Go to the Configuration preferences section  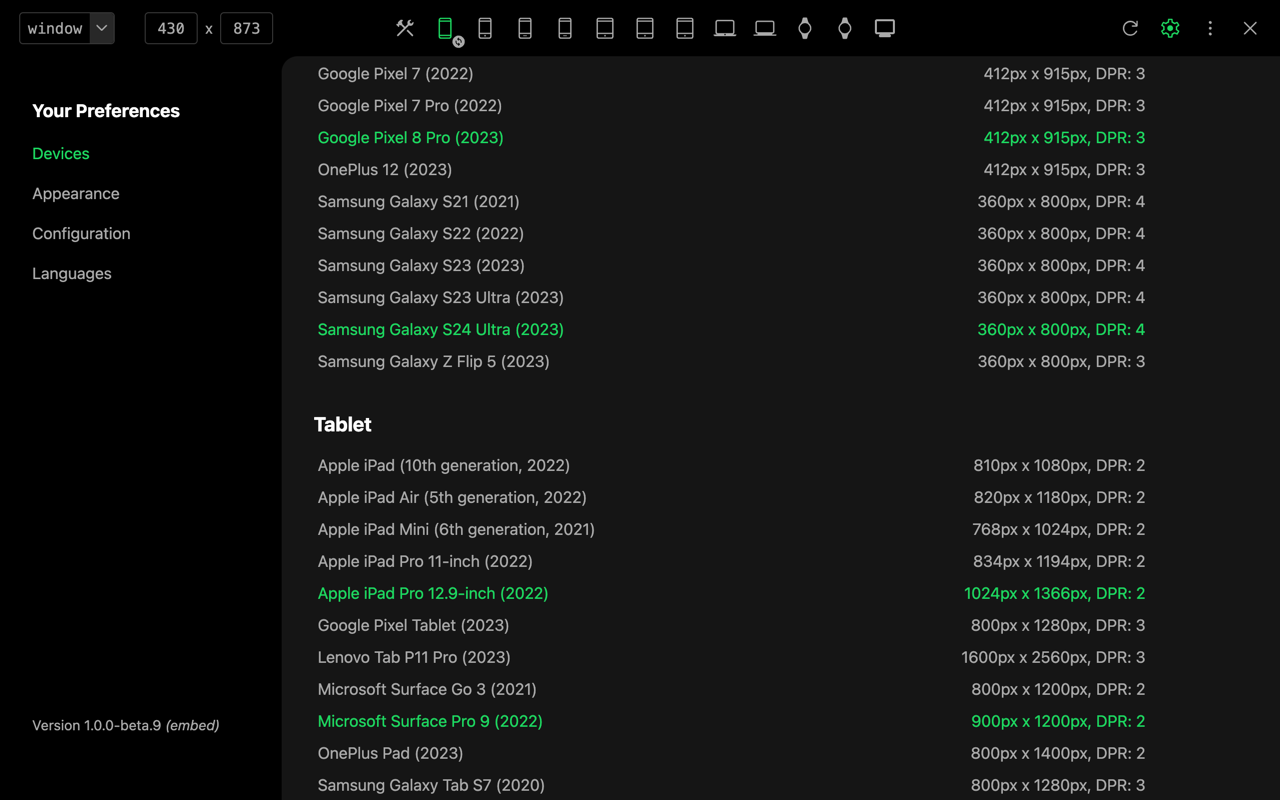pos(81,234)
